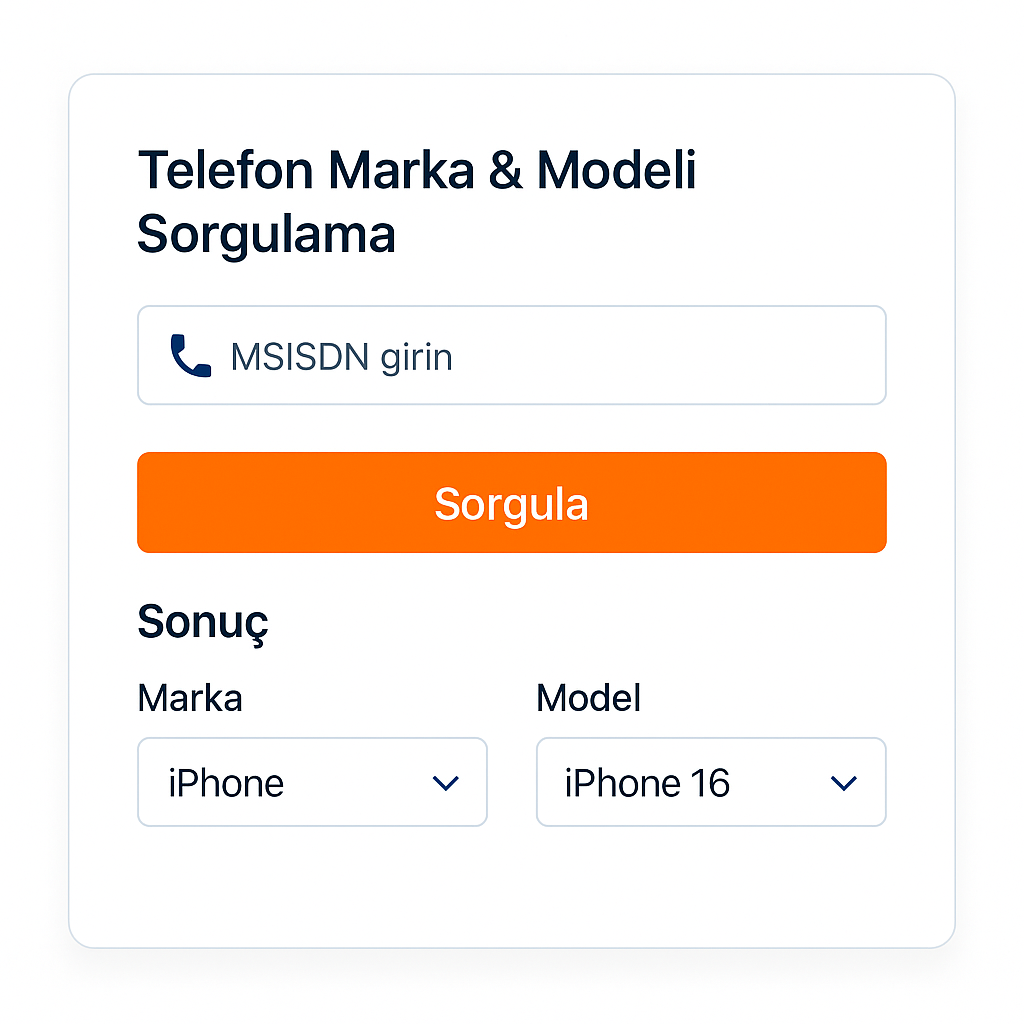Open the Marka dropdown showing iPhone

pos(312,782)
